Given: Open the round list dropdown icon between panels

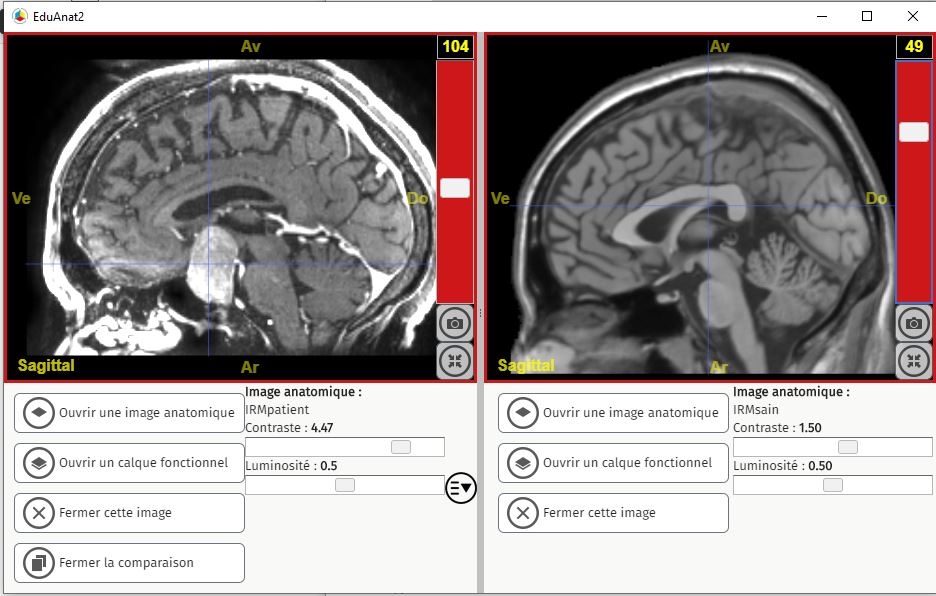Looking at the screenshot, I should [461, 488].
